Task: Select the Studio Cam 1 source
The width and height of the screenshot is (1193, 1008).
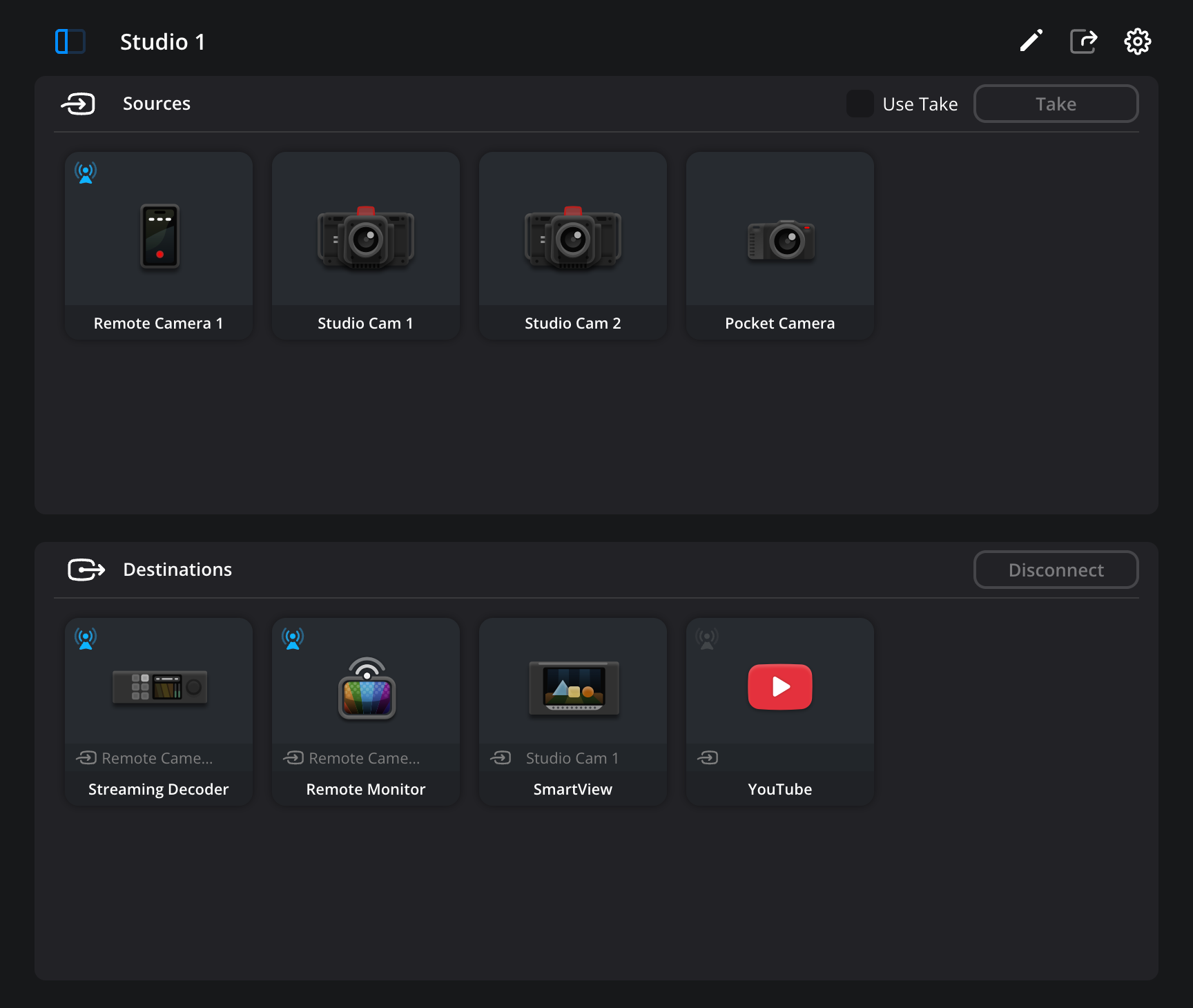Action: tap(366, 246)
